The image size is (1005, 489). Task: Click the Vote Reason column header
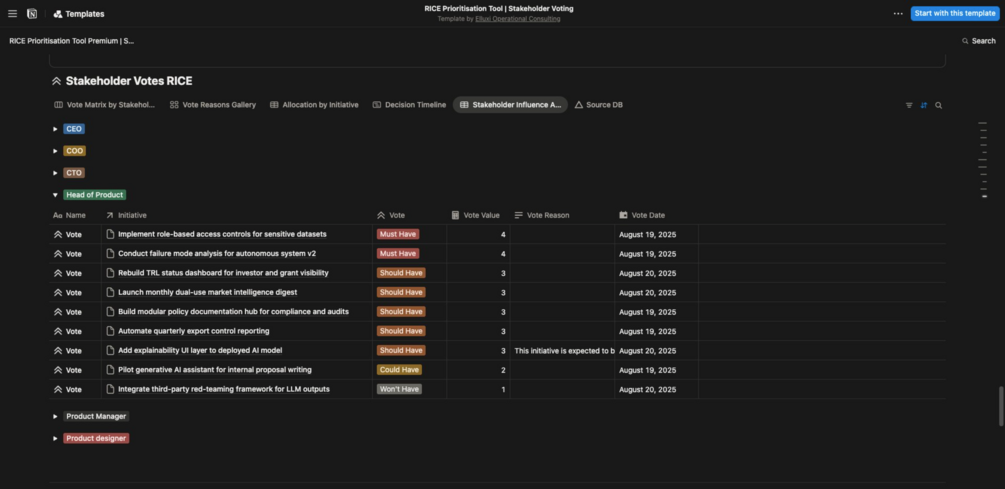point(562,215)
